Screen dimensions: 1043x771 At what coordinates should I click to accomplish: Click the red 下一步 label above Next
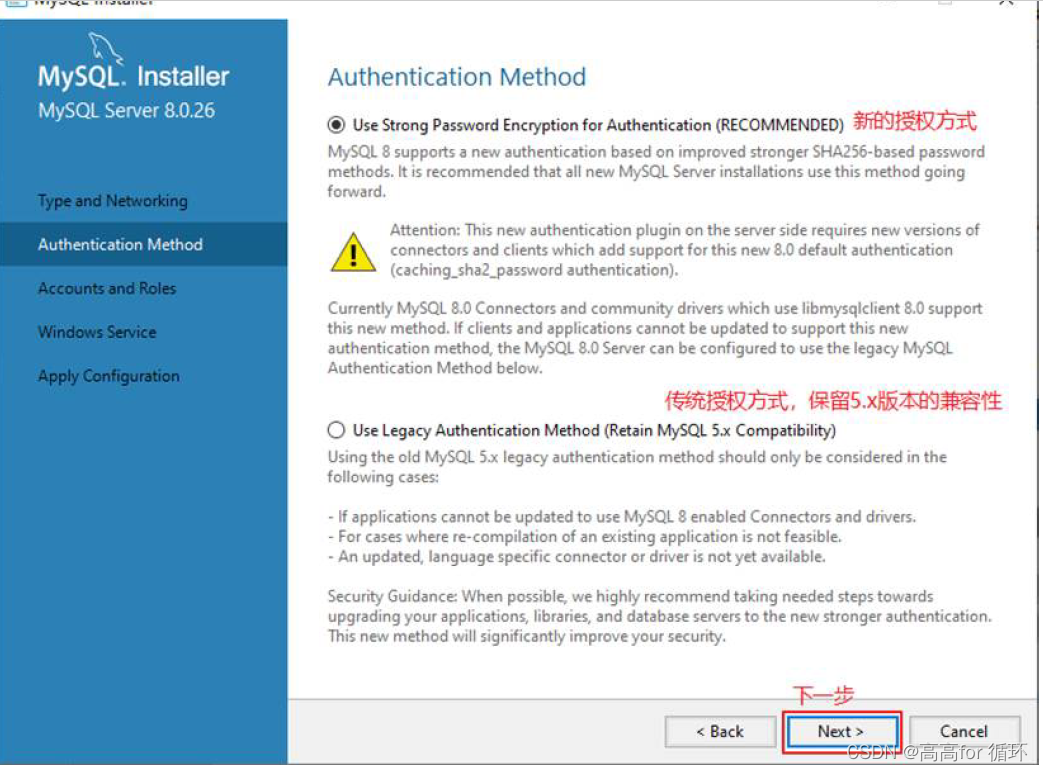click(823, 695)
